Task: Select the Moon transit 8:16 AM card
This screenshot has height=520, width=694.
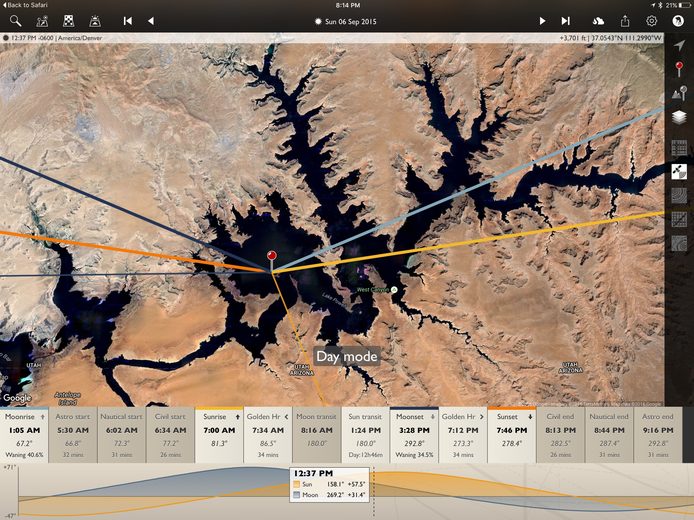Action: tap(316, 435)
